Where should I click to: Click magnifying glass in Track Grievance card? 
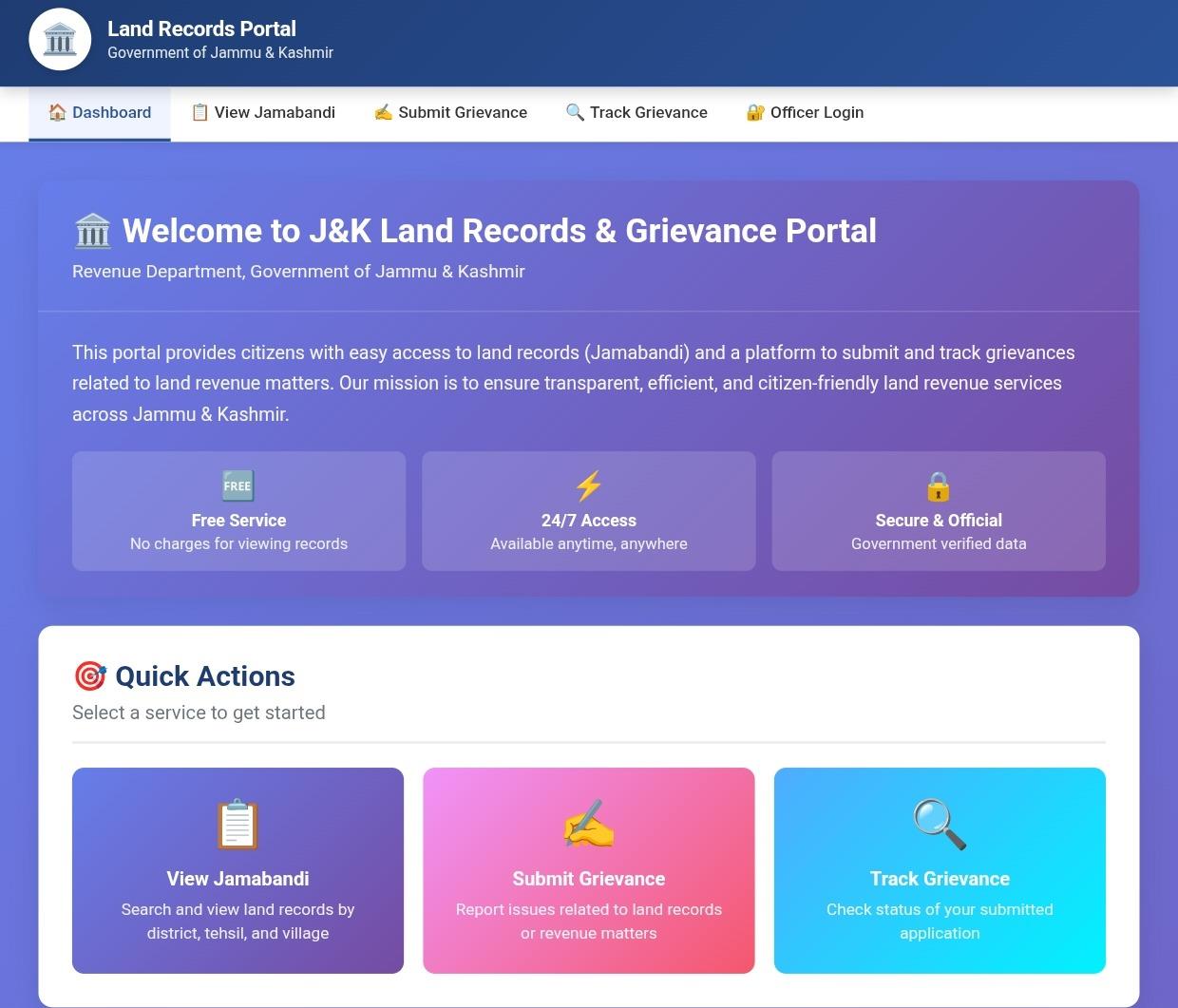tap(940, 824)
